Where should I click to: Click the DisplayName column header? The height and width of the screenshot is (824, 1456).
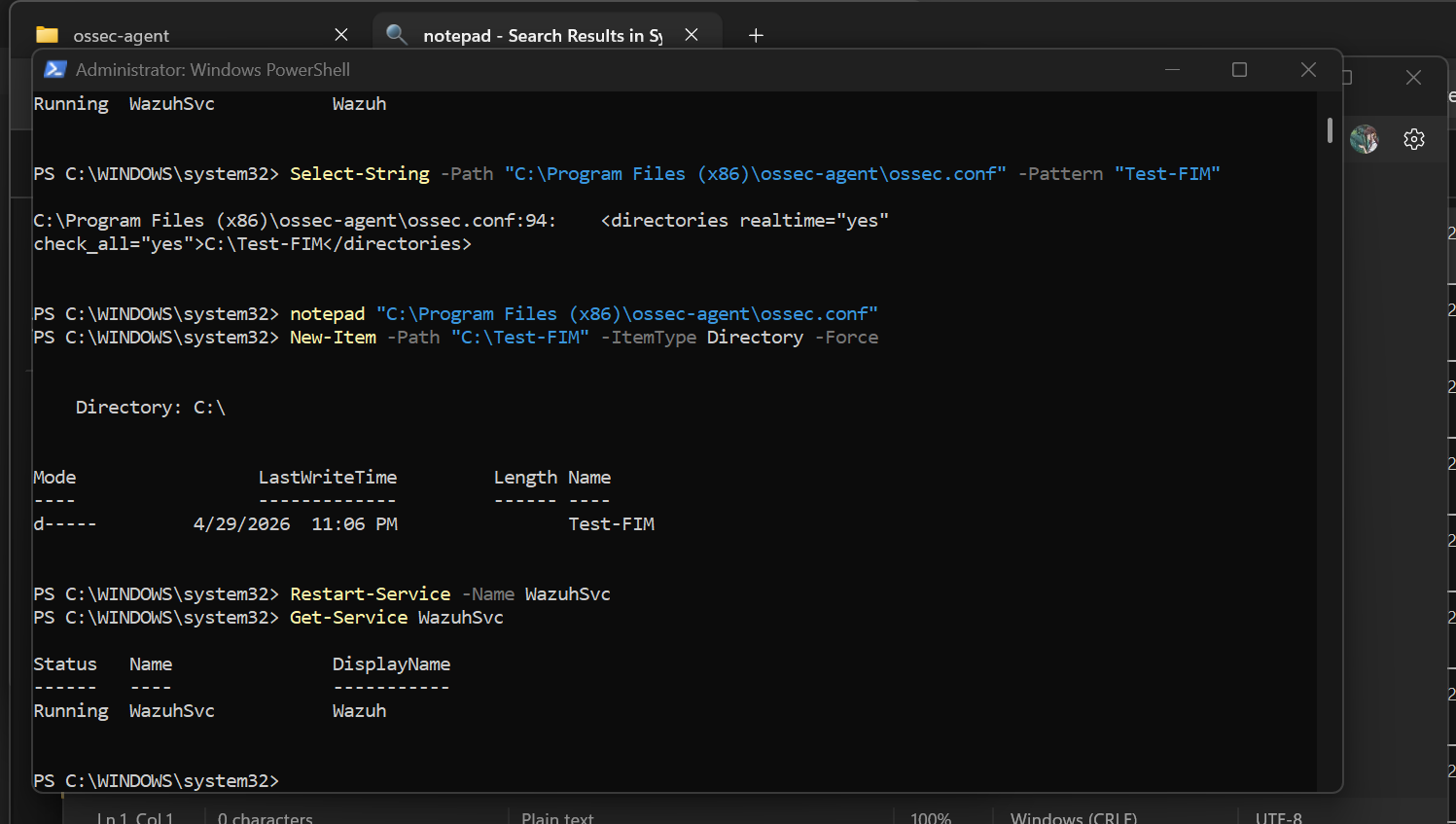[391, 663]
